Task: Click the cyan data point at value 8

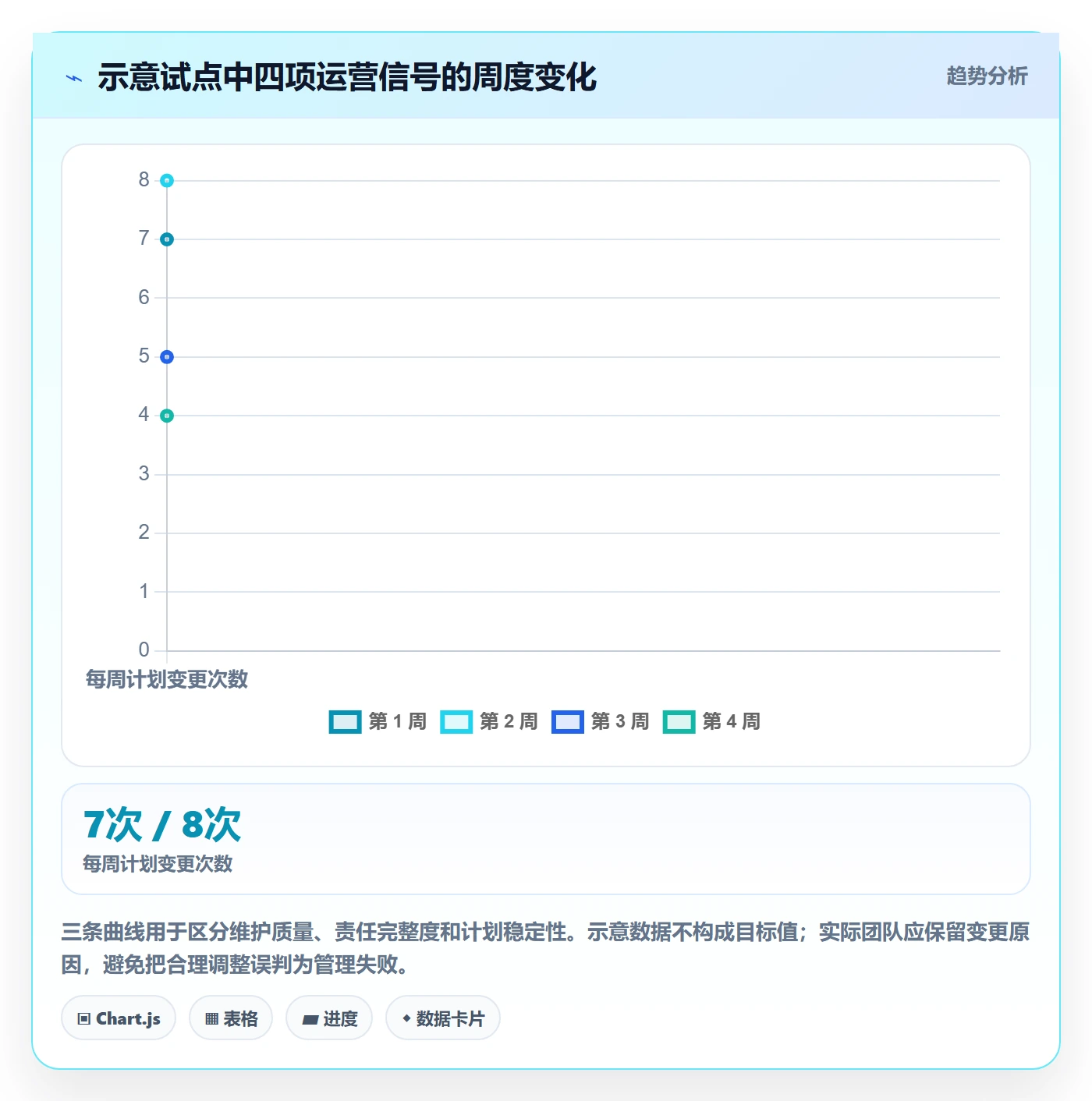Action: click(167, 180)
